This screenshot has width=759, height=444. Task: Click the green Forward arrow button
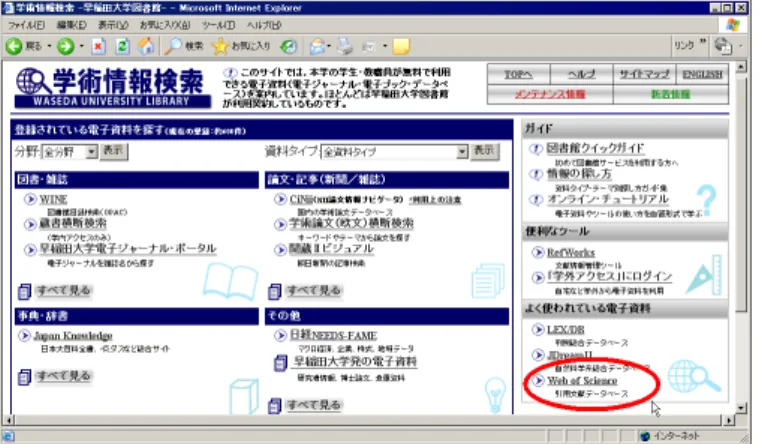pos(65,46)
